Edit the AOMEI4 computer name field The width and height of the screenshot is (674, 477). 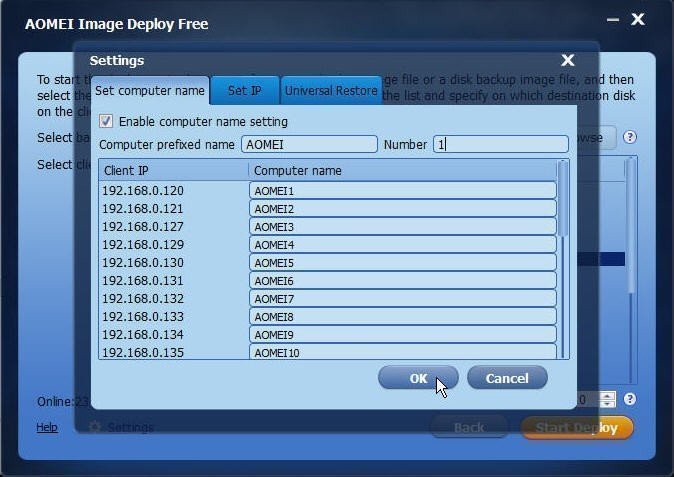[403, 245]
